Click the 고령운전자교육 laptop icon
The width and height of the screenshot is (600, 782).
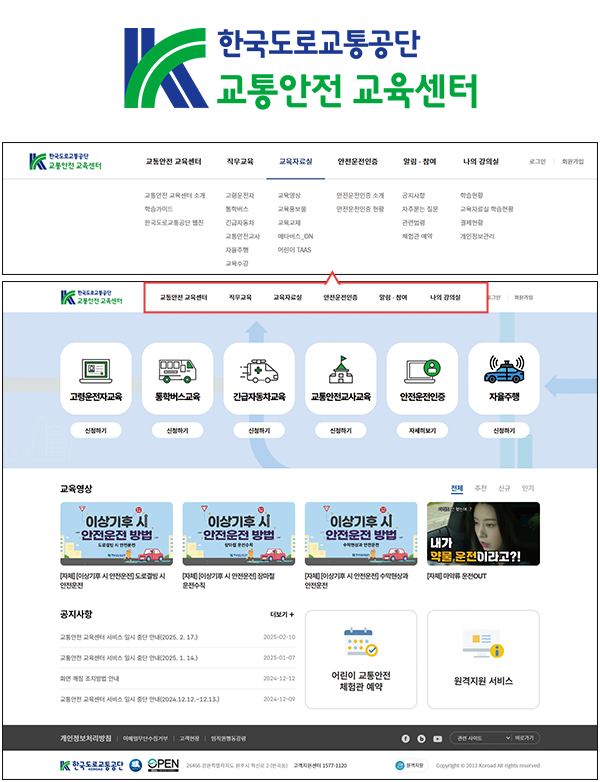(96, 371)
